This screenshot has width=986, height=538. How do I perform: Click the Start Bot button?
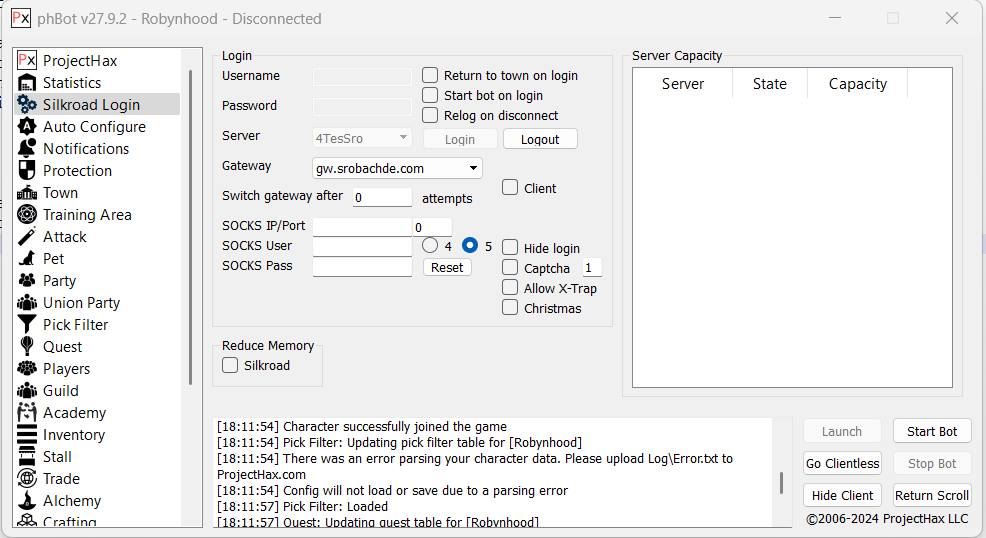[x=931, y=431]
